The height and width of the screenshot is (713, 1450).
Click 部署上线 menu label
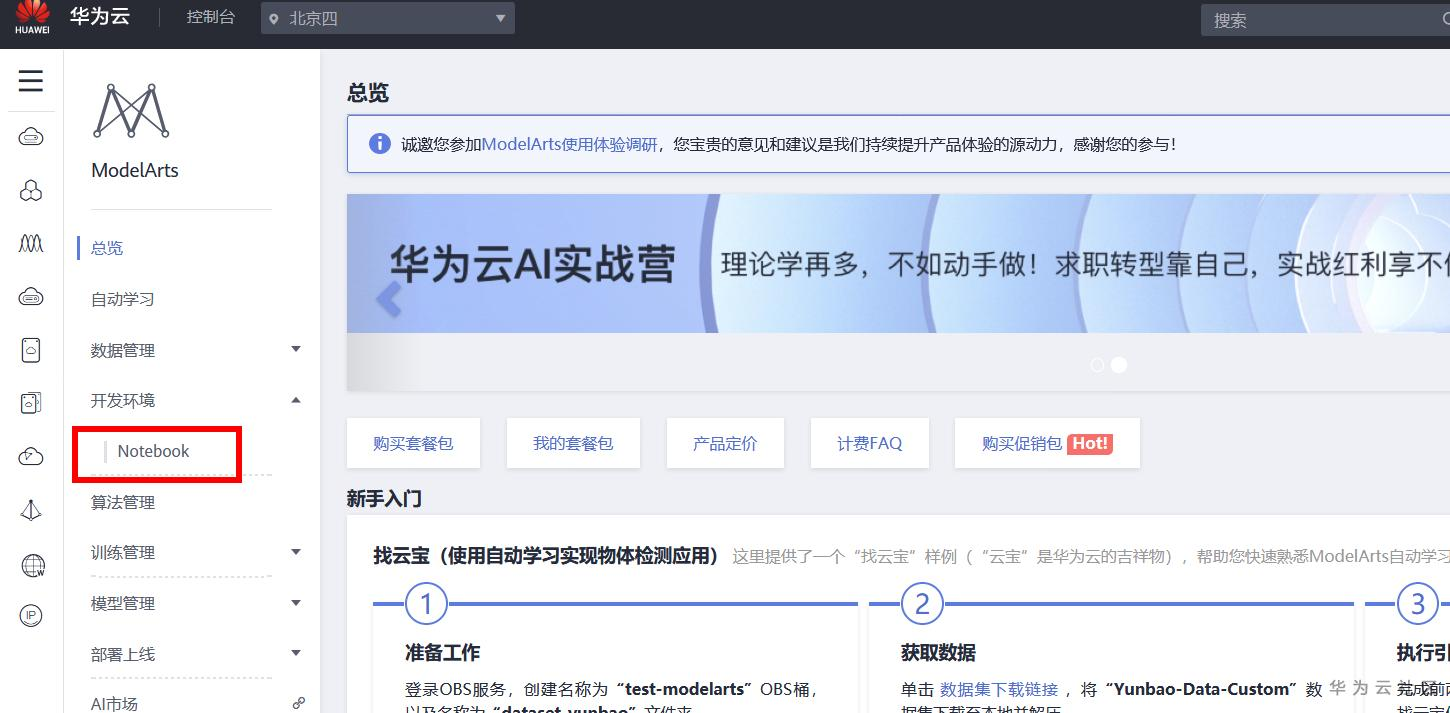click(123, 654)
